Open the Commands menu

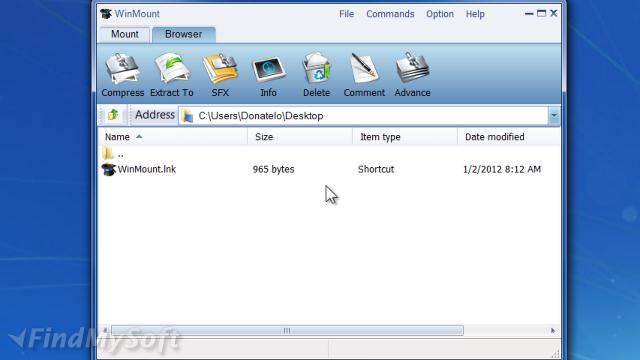pos(390,14)
